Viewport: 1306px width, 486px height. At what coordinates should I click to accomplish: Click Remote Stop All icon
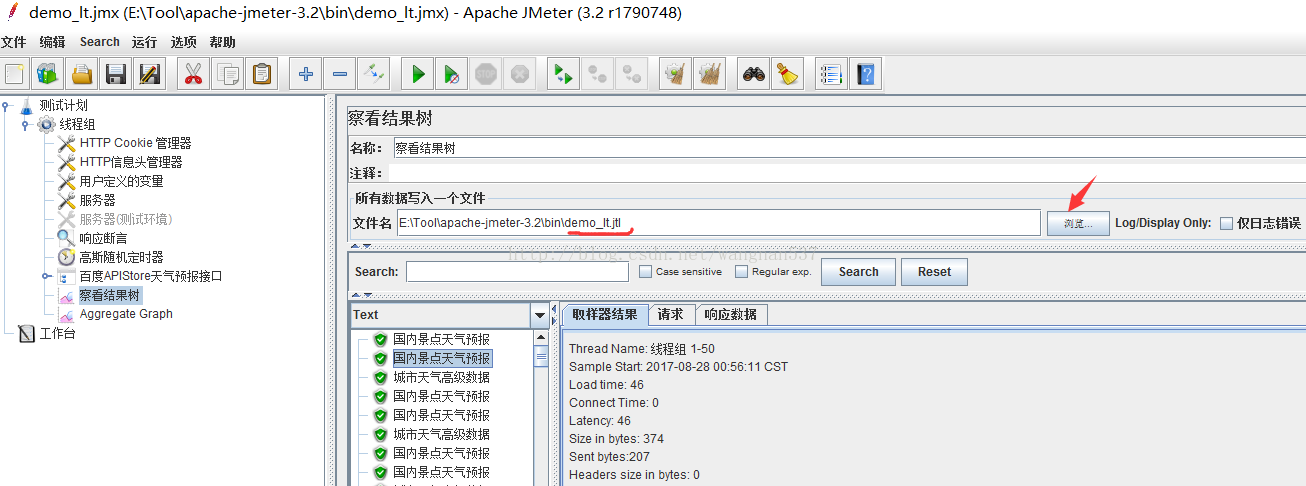[598, 74]
